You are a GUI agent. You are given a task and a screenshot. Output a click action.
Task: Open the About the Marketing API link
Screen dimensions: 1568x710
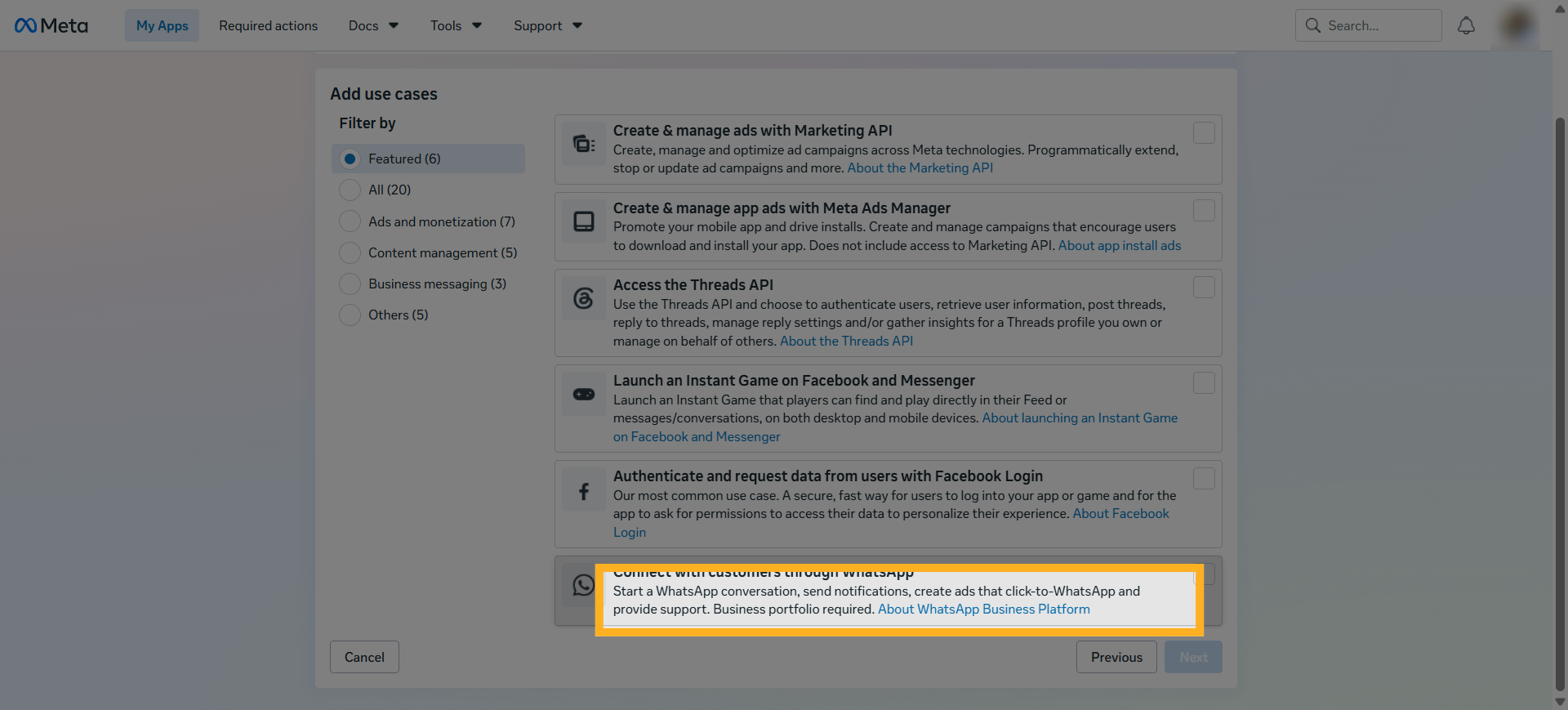920,167
